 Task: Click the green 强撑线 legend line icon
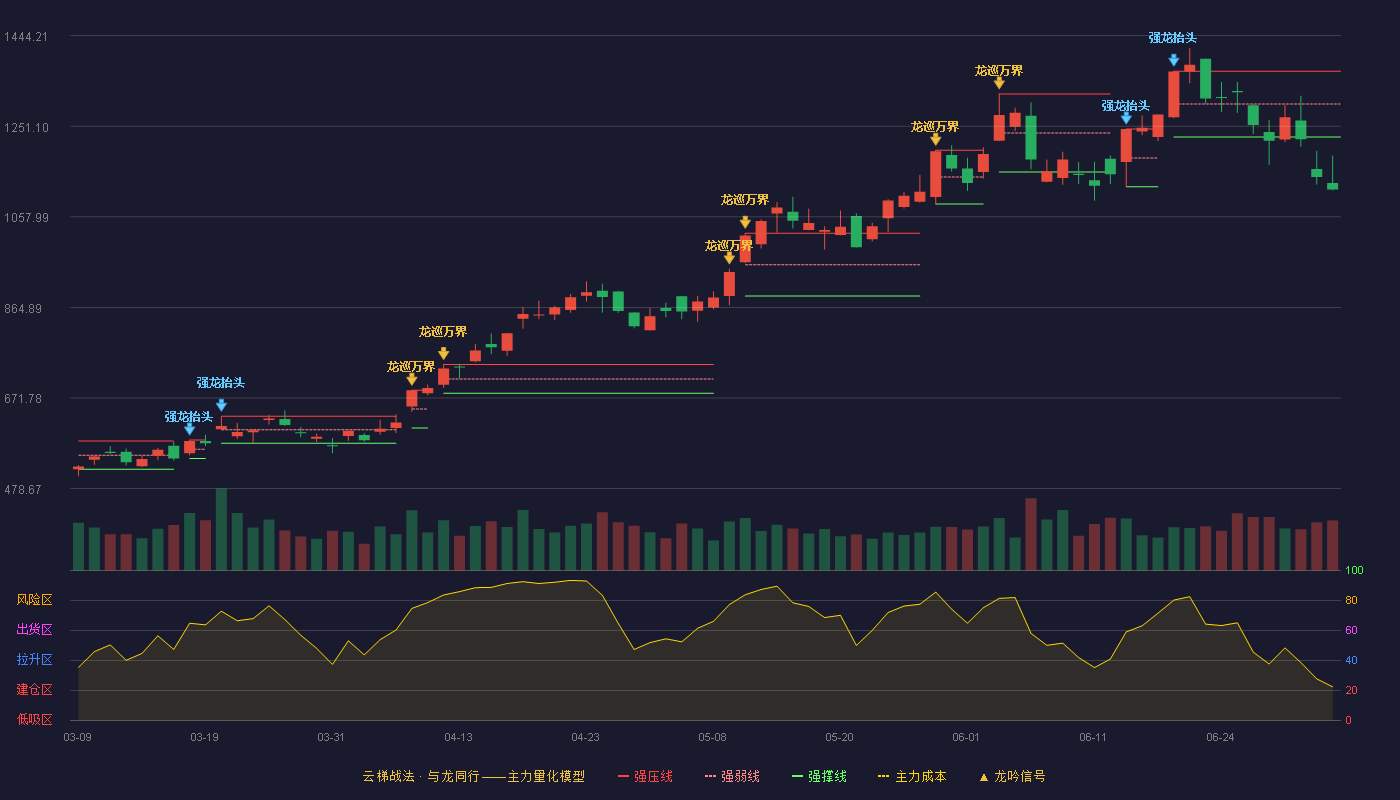click(x=797, y=776)
